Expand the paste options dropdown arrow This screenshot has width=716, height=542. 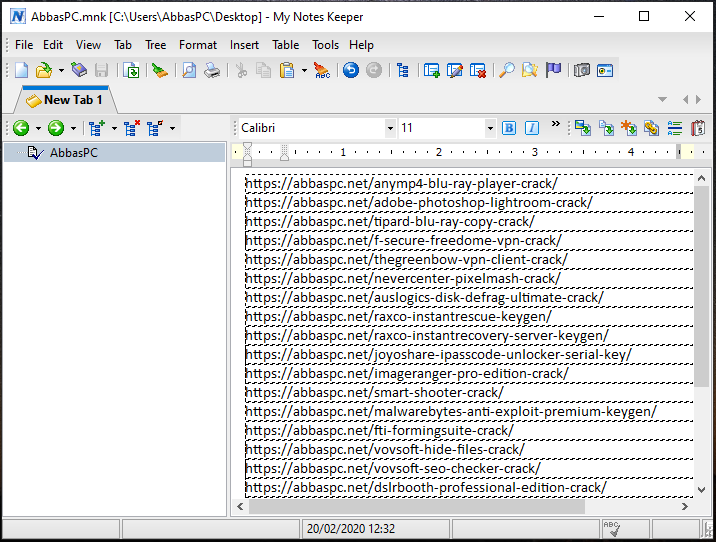point(304,71)
